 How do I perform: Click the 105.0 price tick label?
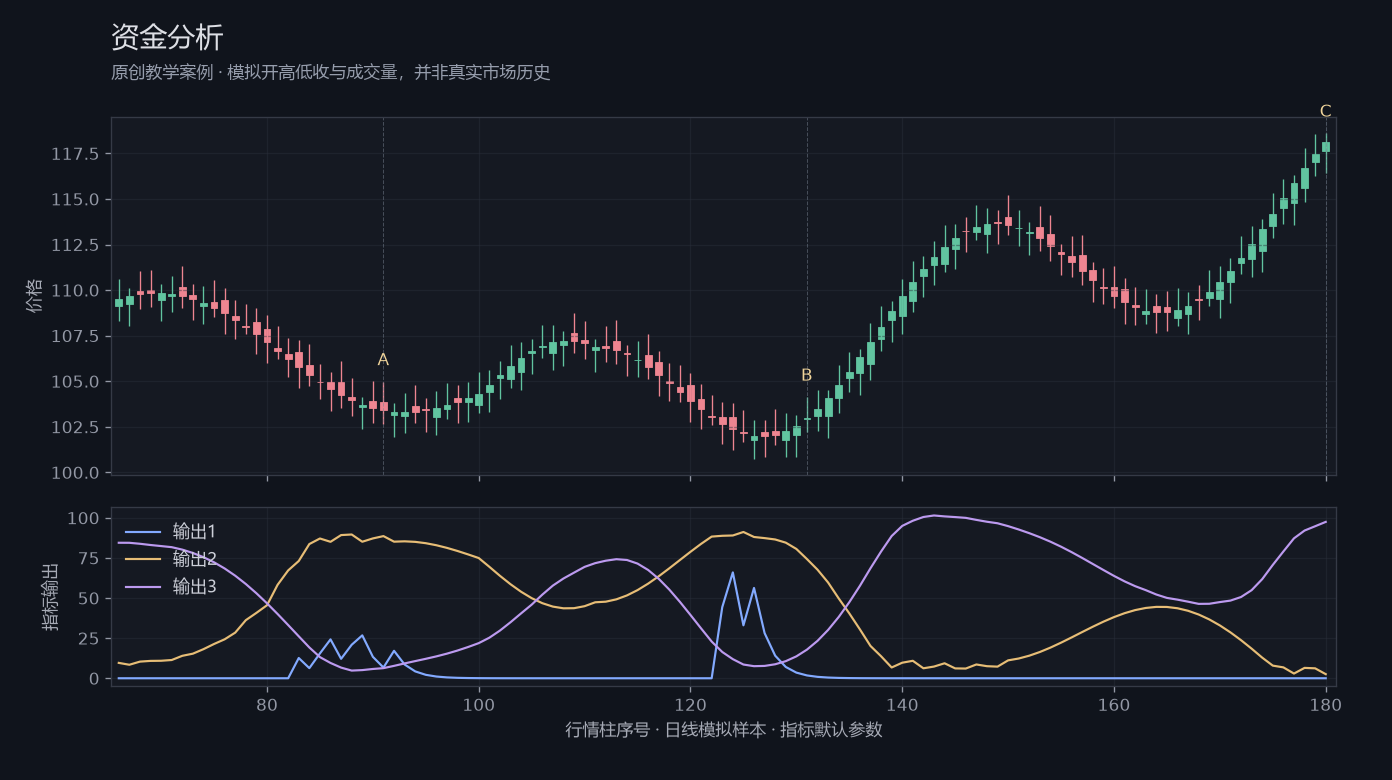[75, 382]
